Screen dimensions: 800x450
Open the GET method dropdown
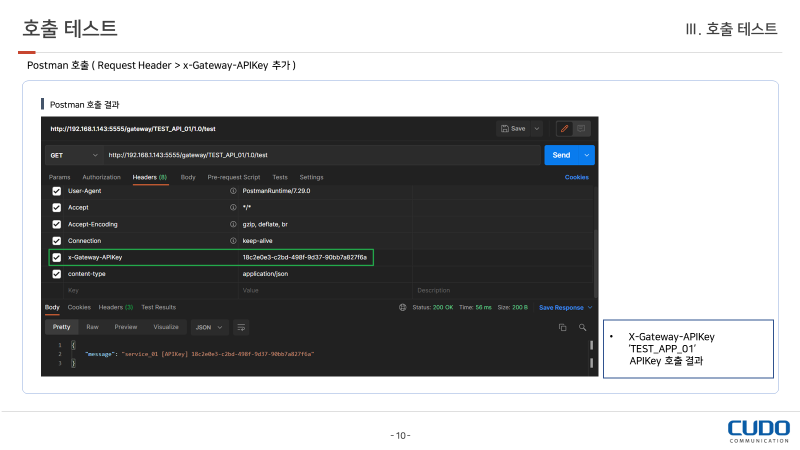tap(73, 155)
